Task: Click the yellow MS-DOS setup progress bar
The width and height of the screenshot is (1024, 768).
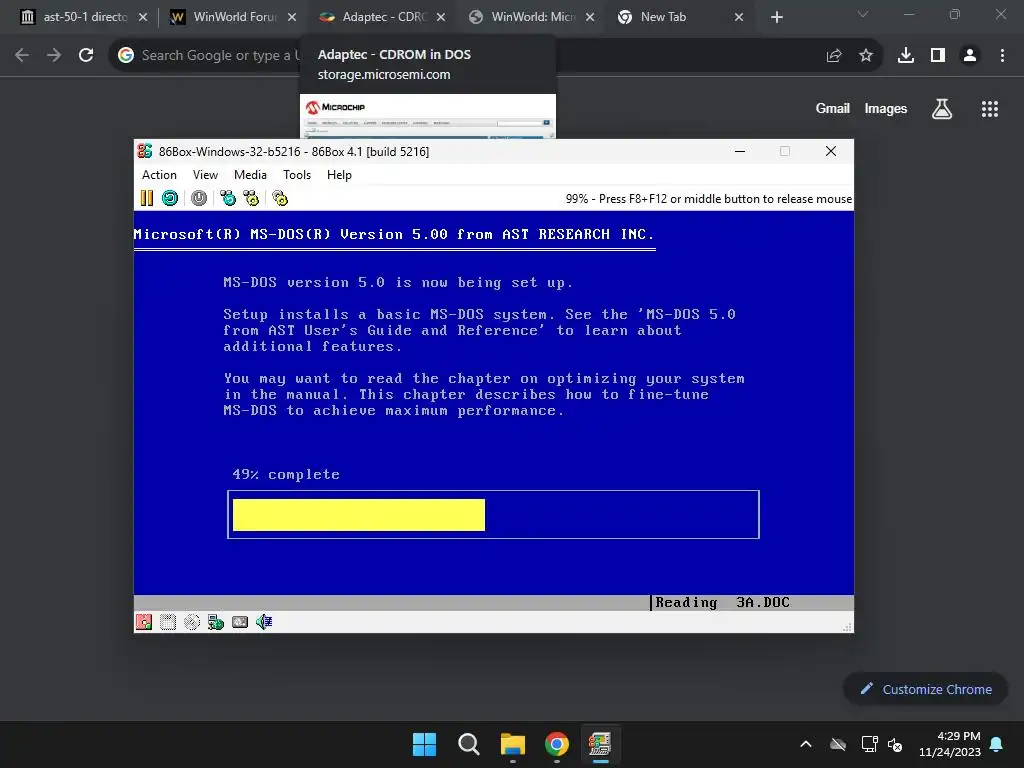Action: click(x=359, y=515)
